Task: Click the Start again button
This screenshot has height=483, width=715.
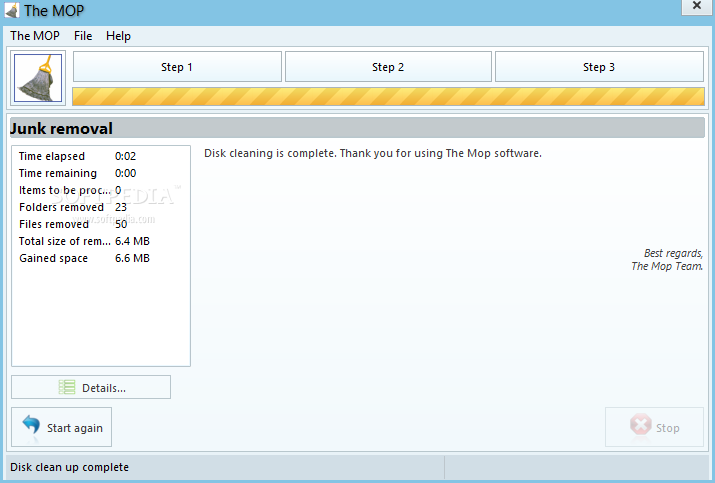Action: tap(62, 427)
